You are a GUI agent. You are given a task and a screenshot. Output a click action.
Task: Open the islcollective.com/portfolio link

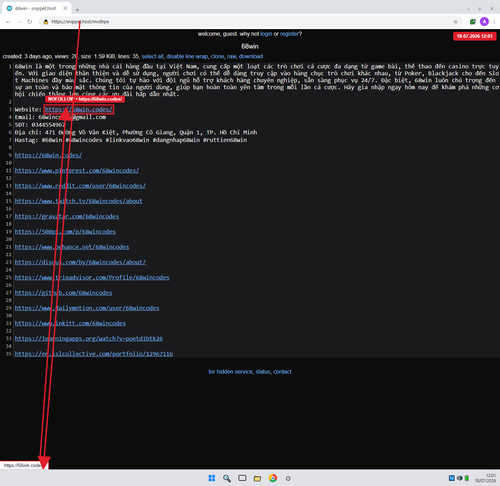pyautogui.click(x=94, y=354)
